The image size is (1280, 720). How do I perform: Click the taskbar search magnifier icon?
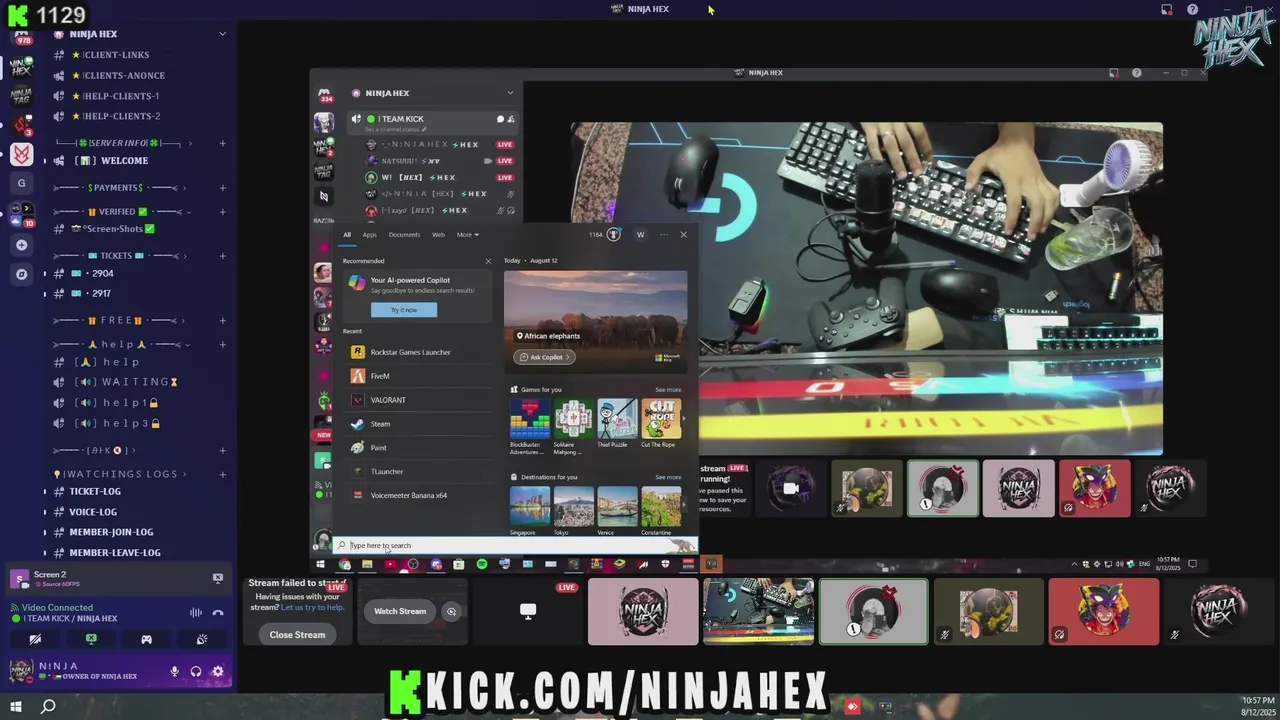pyautogui.click(x=47, y=706)
